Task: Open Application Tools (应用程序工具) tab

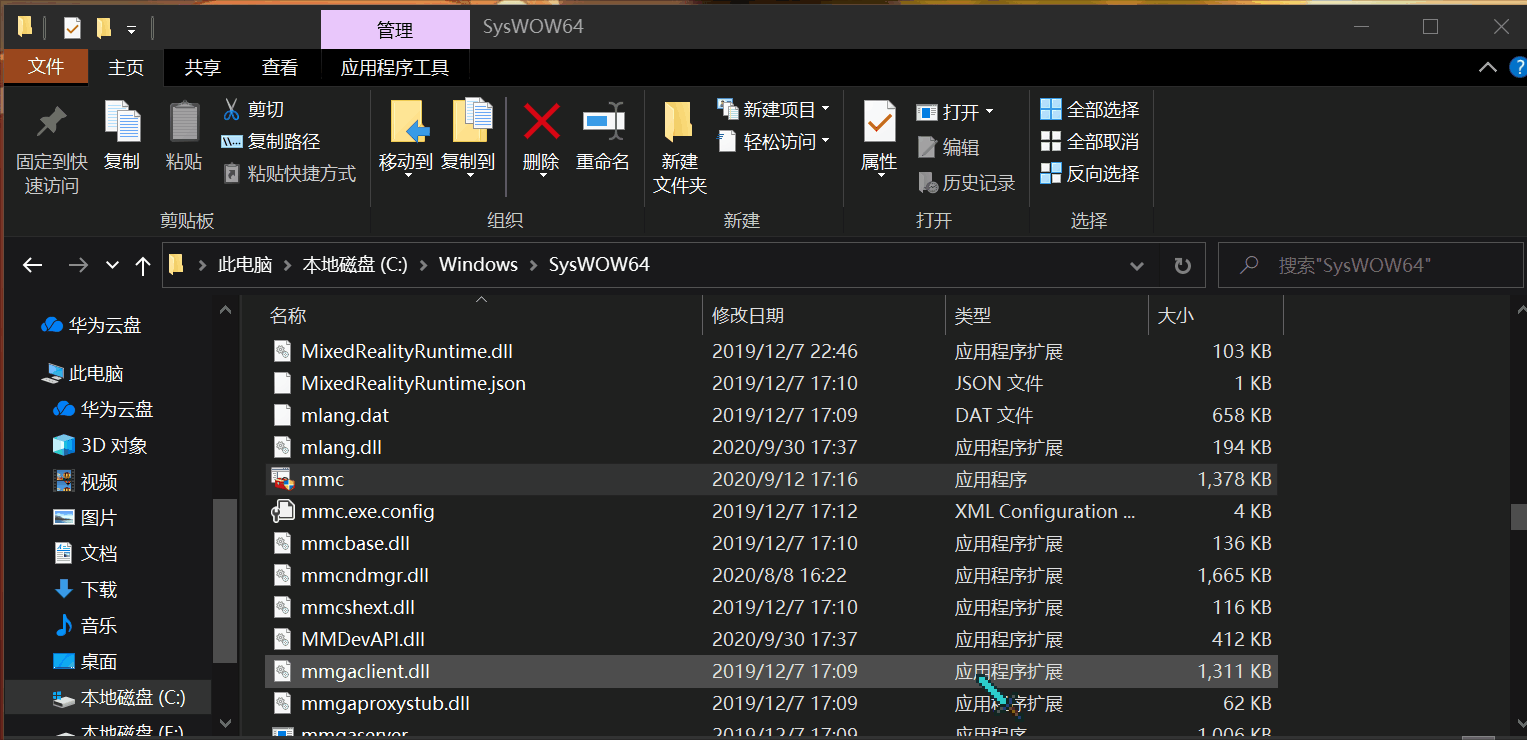Action: [x=395, y=67]
